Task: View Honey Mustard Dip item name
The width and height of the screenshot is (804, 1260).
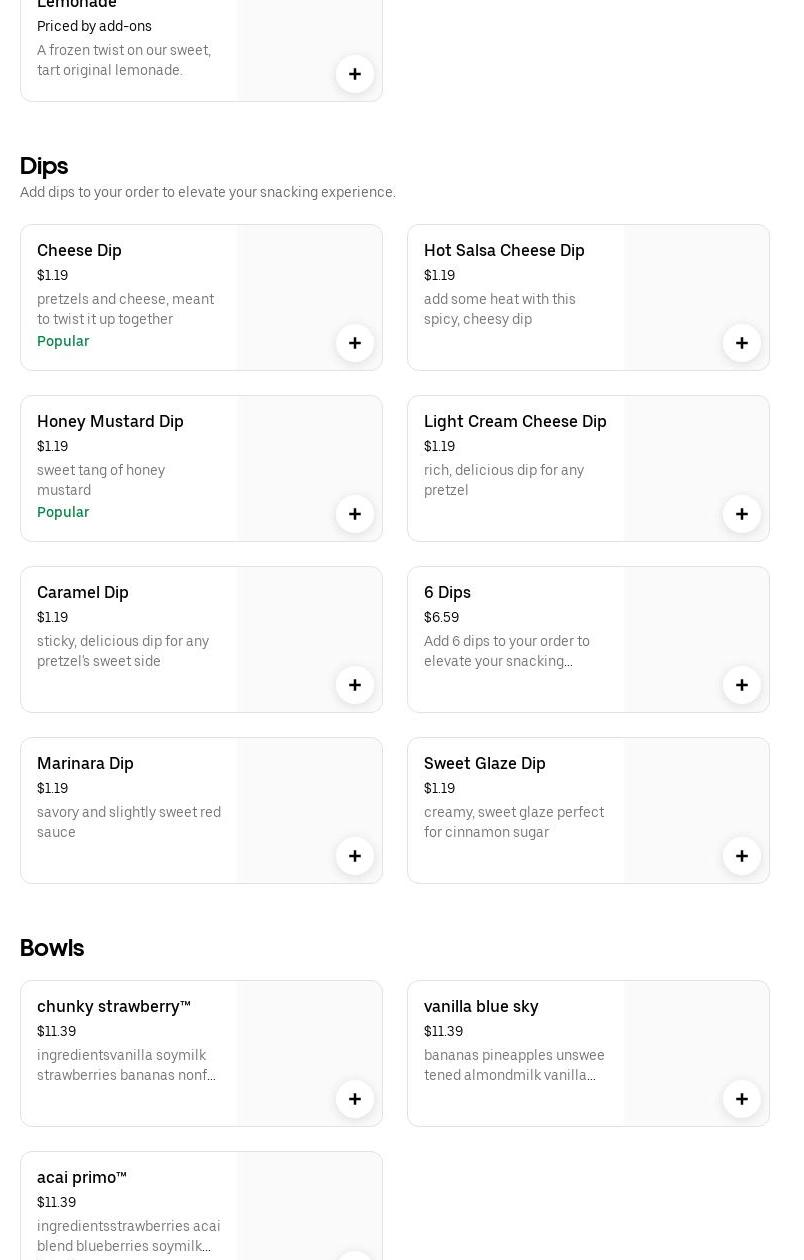Action: tap(110, 421)
